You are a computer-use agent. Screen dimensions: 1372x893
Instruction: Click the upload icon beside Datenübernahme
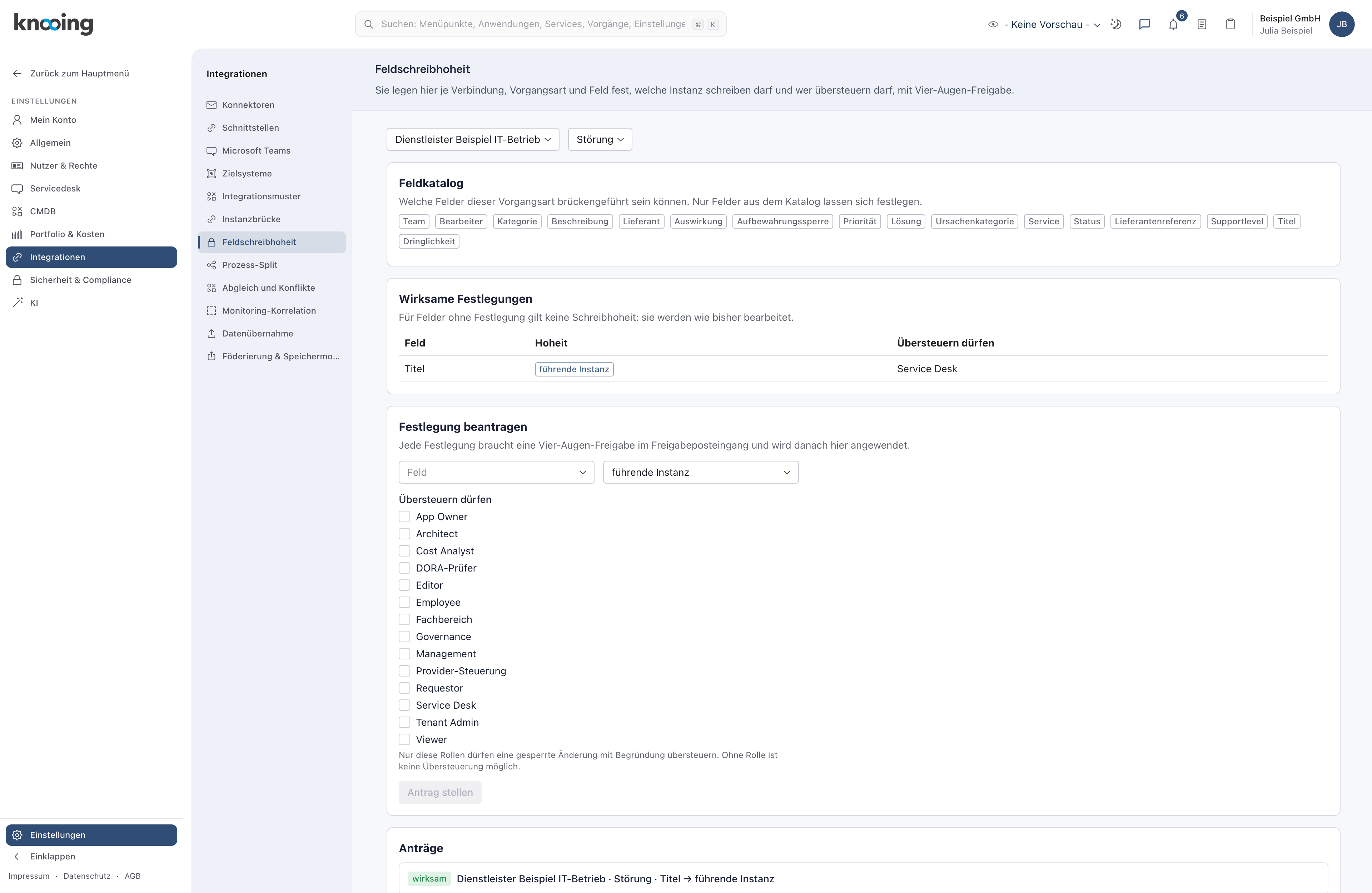click(212, 334)
